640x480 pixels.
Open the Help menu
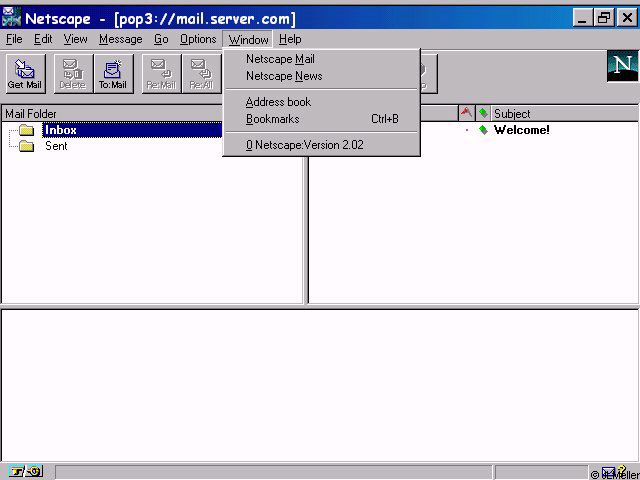click(290, 39)
